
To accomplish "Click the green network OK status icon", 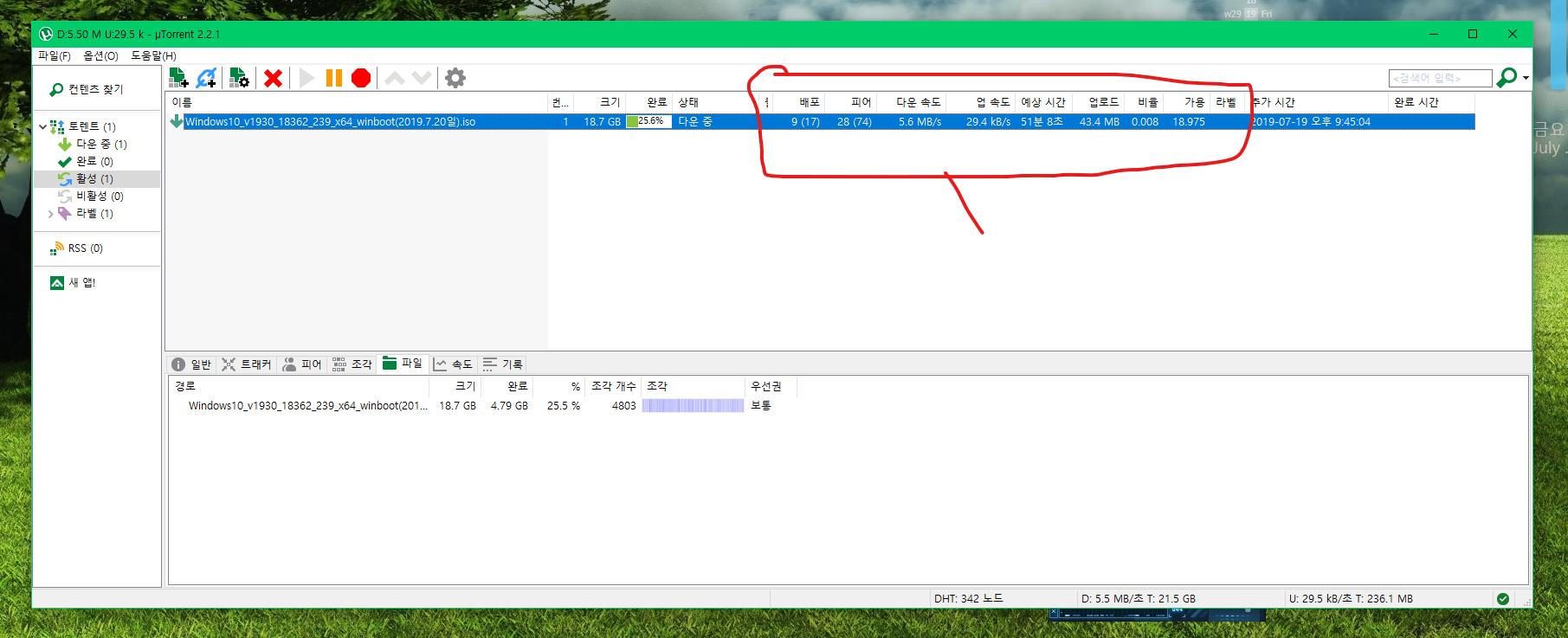I will click(x=1503, y=598).
